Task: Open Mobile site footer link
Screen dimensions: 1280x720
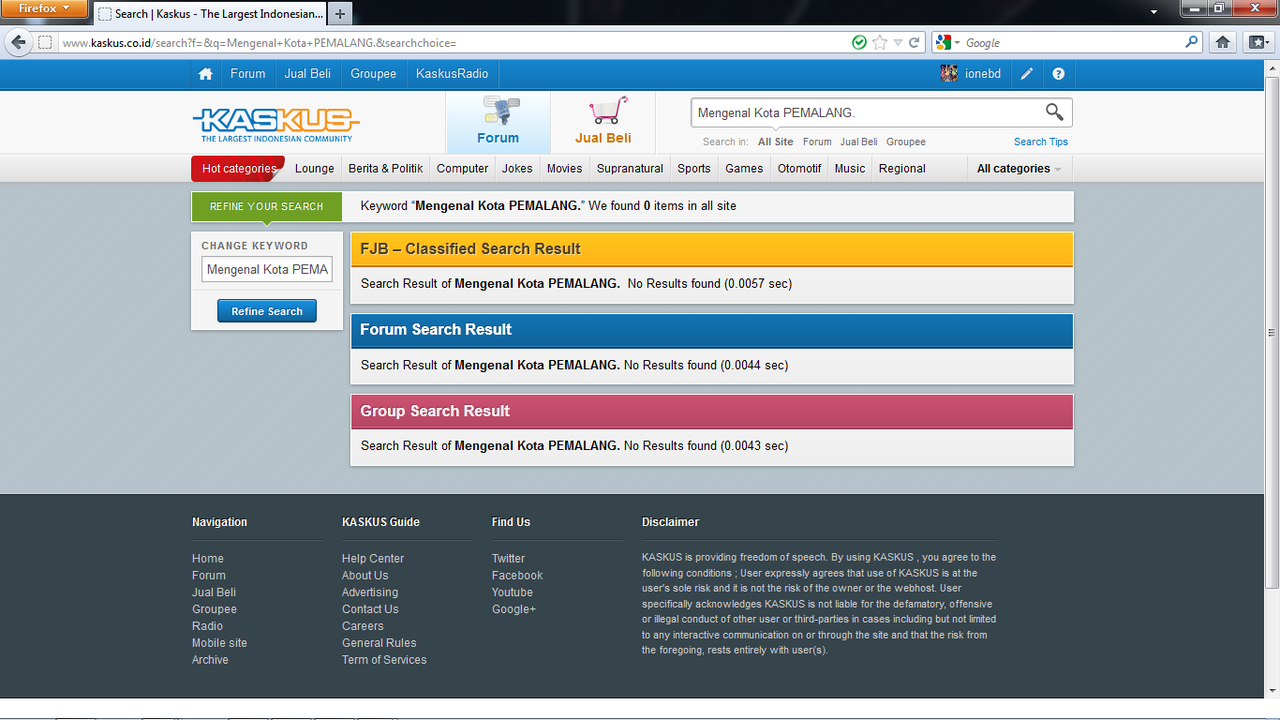Action: [x=219, y=643]
